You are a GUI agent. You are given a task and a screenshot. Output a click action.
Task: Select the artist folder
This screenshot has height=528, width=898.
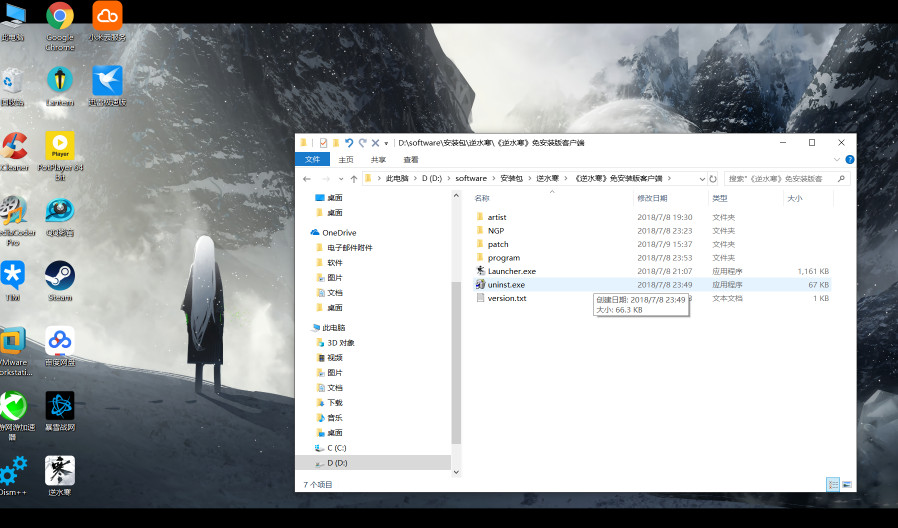click(497, 218)
